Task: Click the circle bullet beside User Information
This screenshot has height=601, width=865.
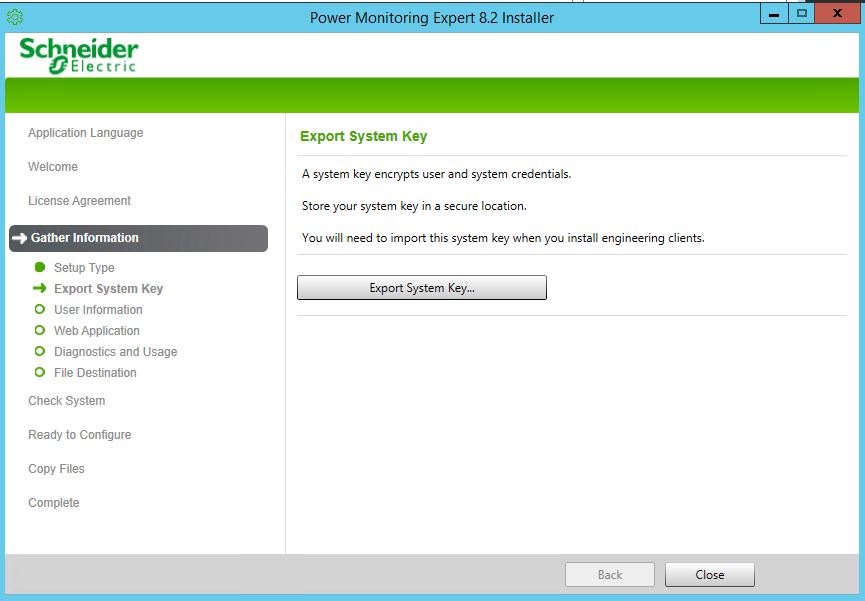Action: [x=40, y=310]
